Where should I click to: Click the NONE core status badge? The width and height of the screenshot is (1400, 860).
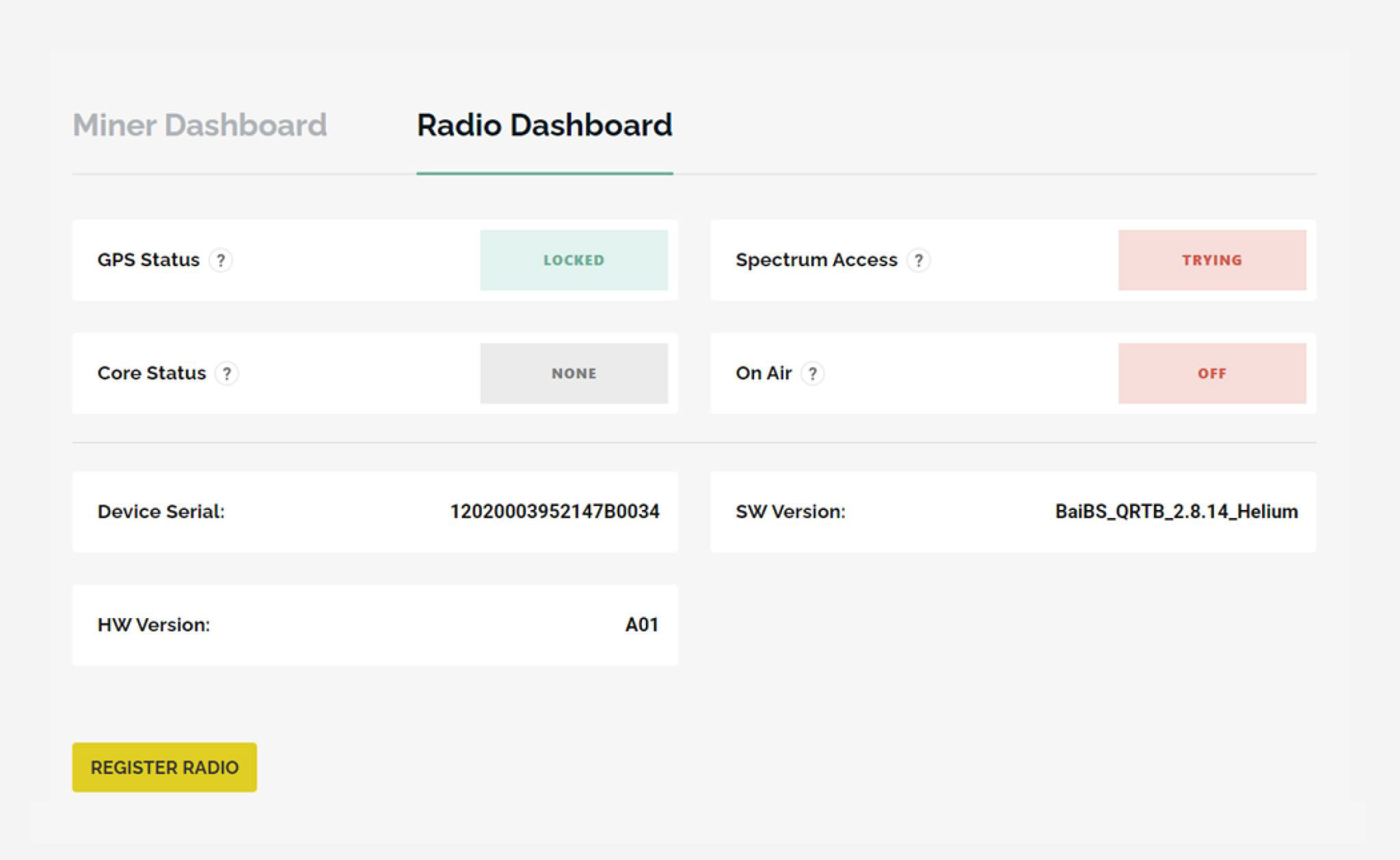click(574, 373)
